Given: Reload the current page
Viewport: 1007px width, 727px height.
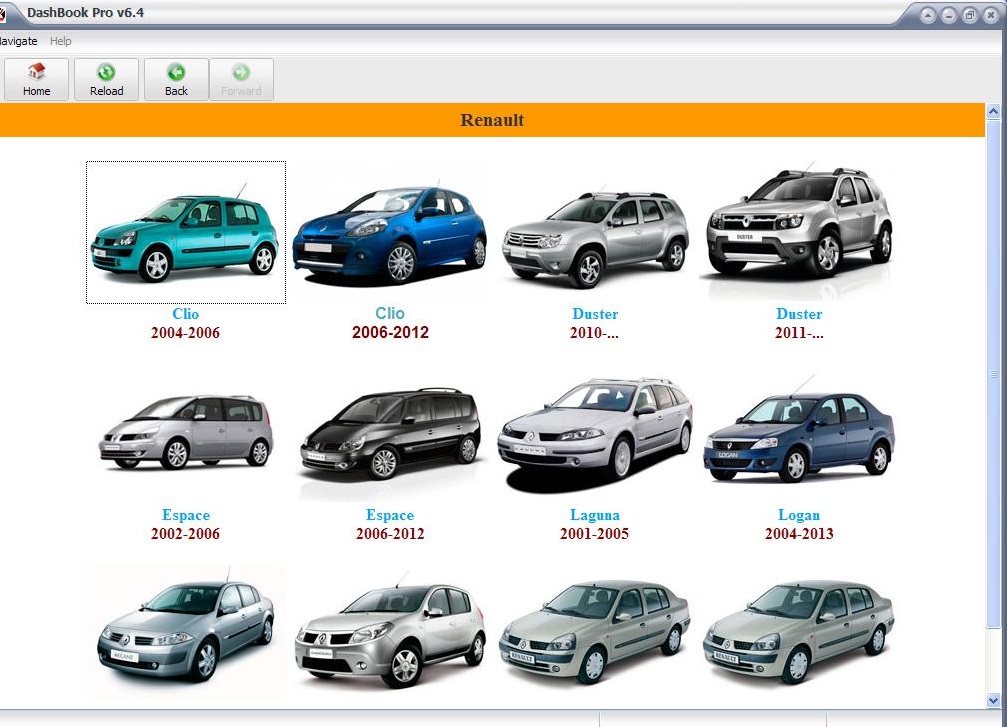Looking at the screenshot, I should 107,80.
